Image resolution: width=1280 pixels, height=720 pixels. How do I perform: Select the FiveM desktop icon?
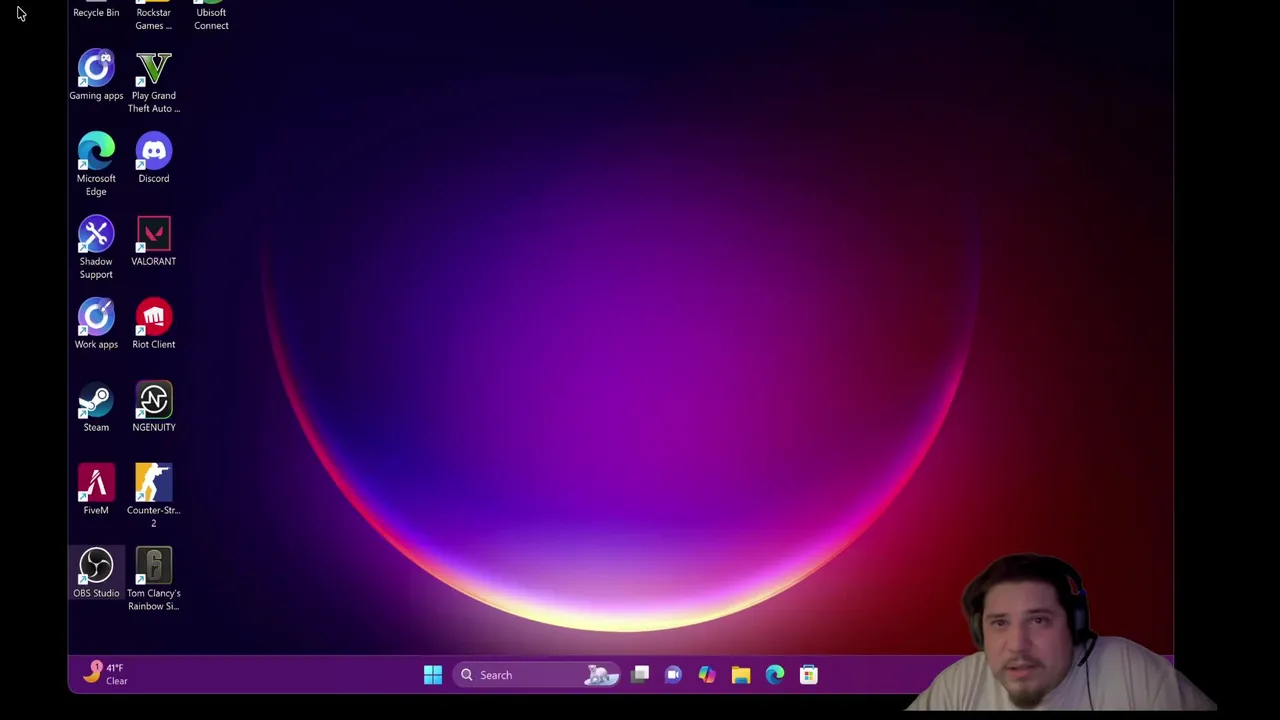(96, 490)
